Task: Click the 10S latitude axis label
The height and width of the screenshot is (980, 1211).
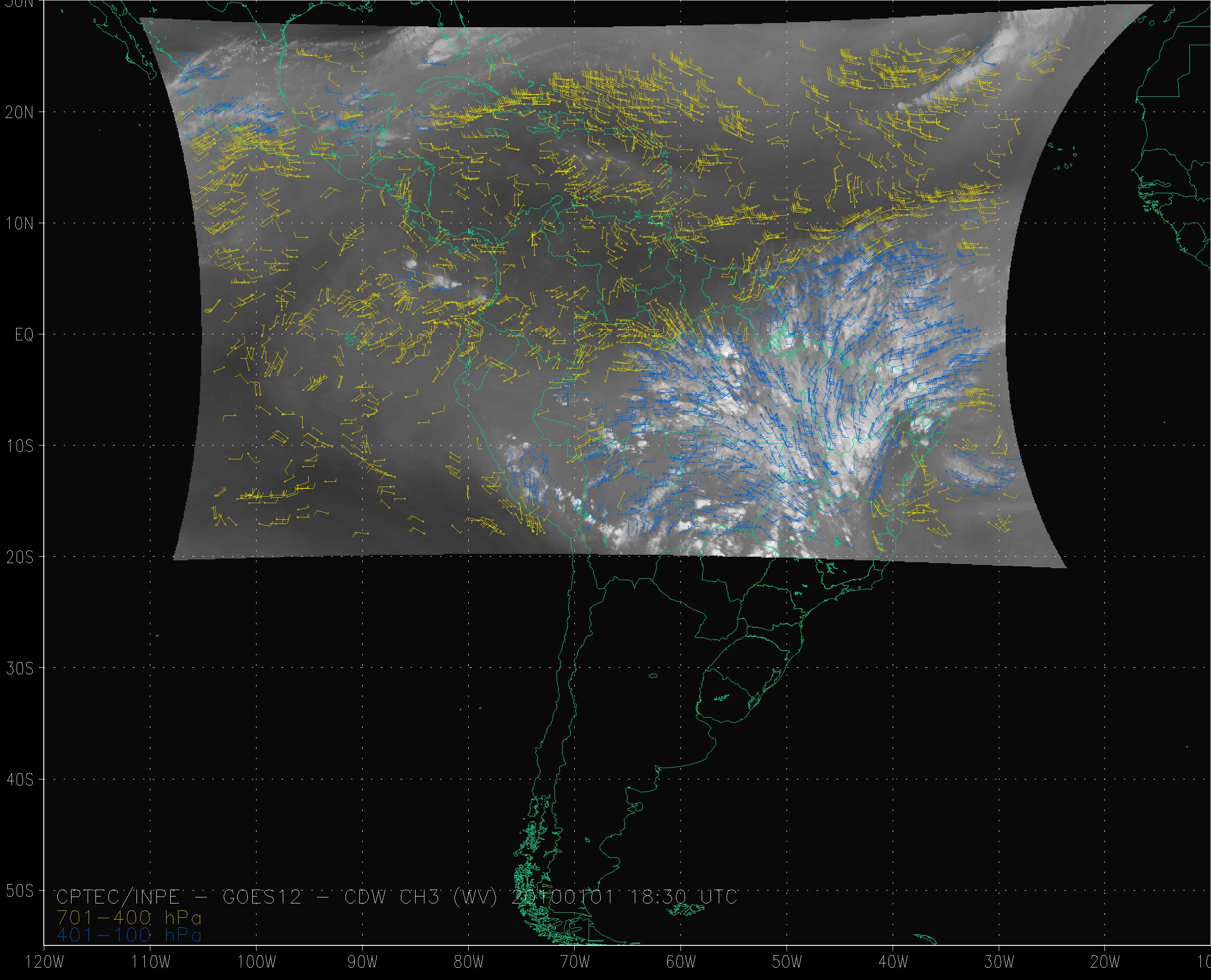Action: (x=21, y=446)
